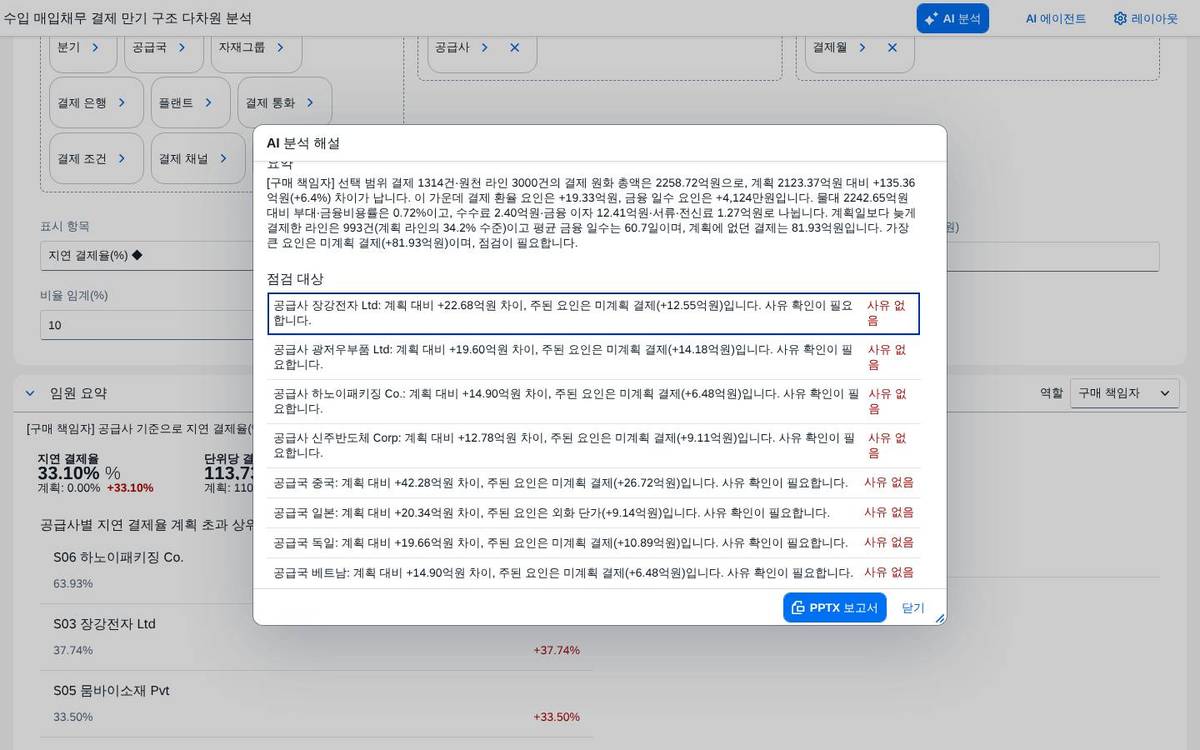
Task: Expand the 플랜트 chip chevron
Action: point(209,102)
